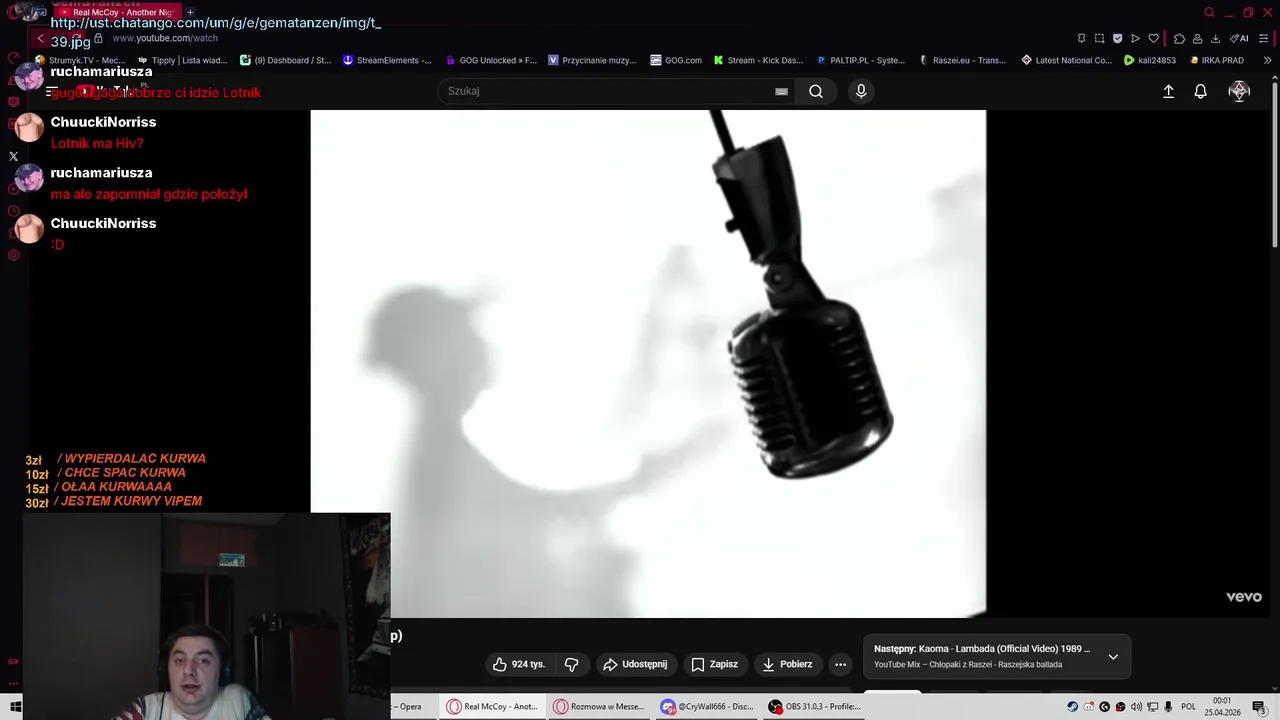Screen dimensions: 1280x720
Task: Open Opera easy setup sliders icon
Action: [x=1264, y=38]
